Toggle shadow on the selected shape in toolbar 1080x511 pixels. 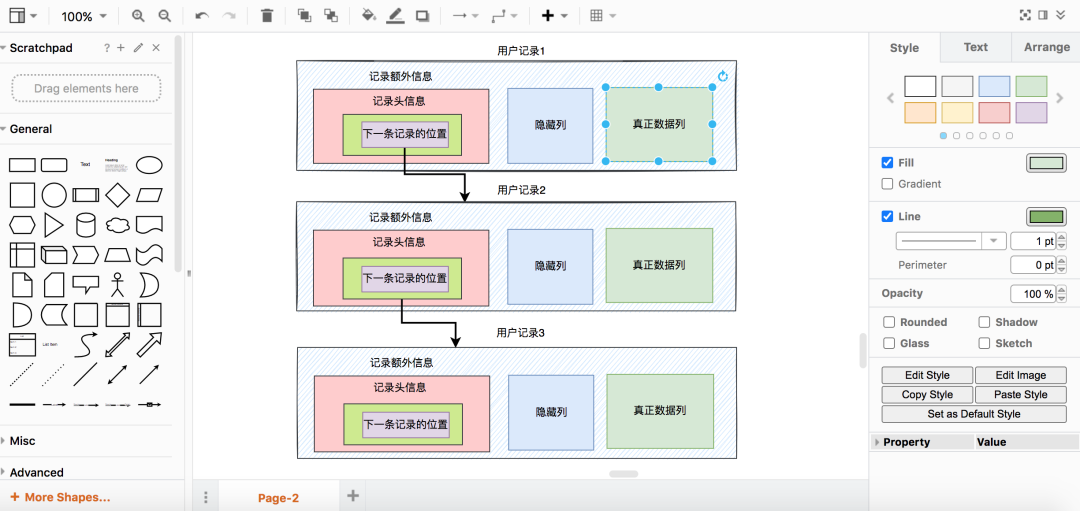[x=422, y=16]
